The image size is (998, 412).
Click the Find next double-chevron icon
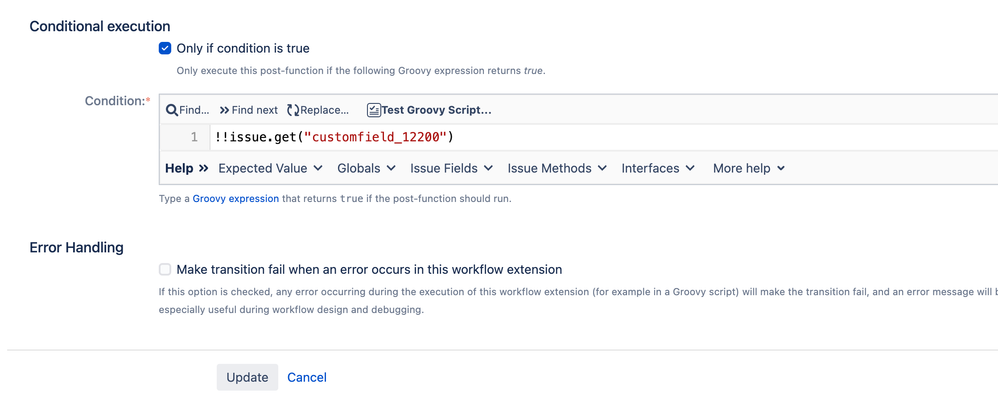point(224,110)
